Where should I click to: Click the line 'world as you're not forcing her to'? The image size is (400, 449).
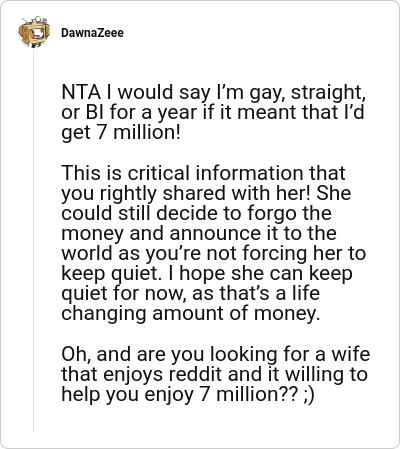tap(214, 253)
